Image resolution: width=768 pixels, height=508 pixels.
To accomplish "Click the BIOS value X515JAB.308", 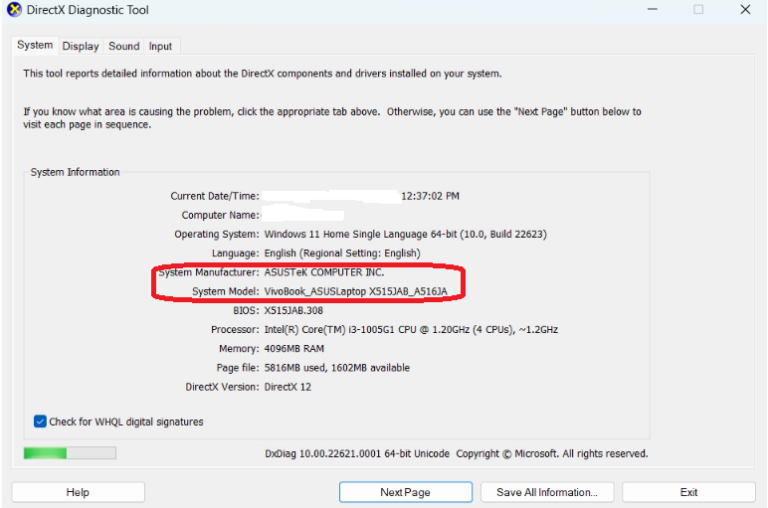I will click(x=293, y=310).
